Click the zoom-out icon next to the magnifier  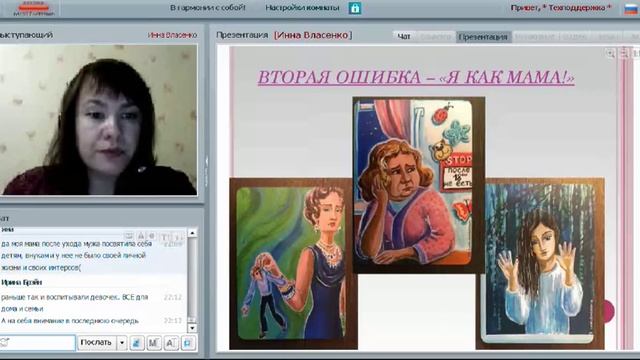[x=624, y=53]
